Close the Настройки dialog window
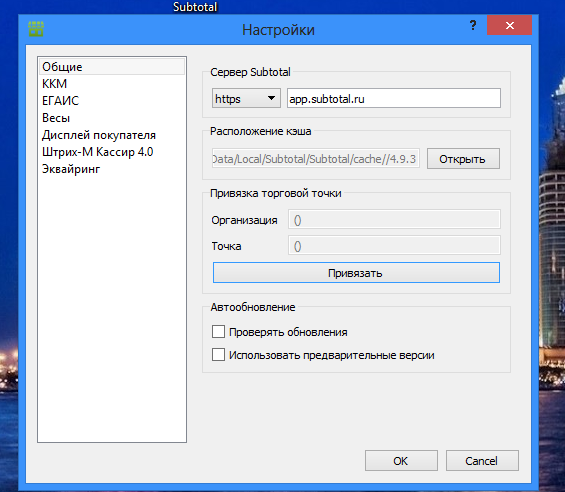565x492 pixels. pyautogui.click(x=509, y=25)
